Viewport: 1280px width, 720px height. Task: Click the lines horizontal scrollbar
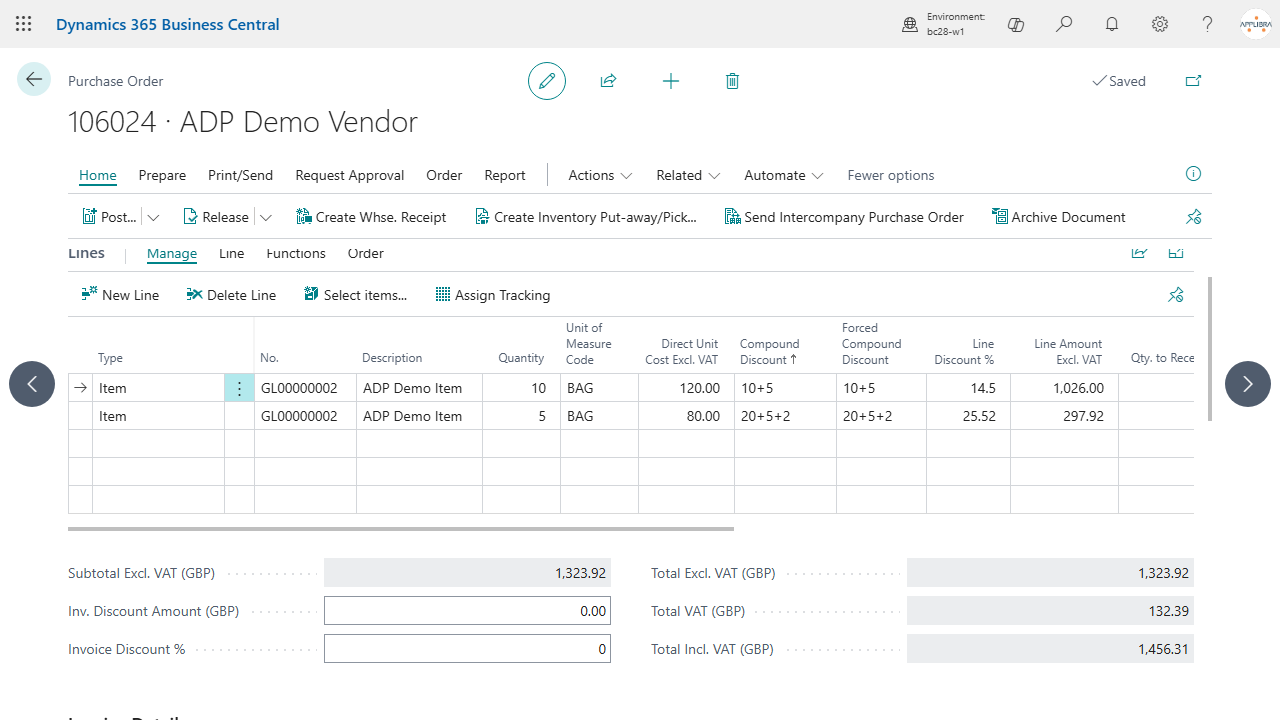[x=401, y=528]
